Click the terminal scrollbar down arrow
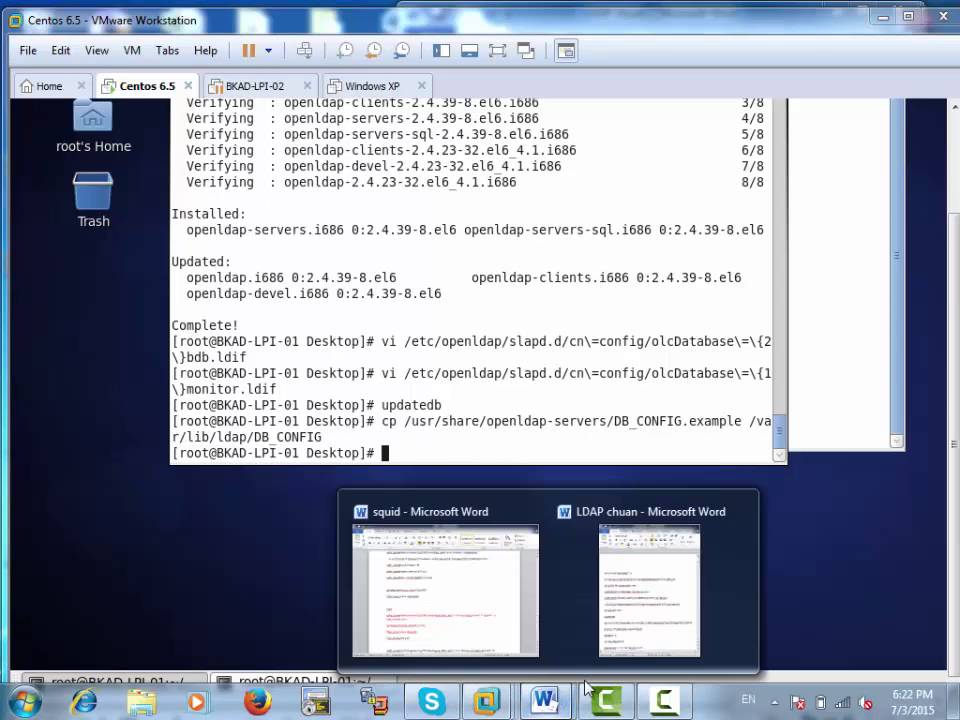960x720 pixels. [x=779, y=455]
